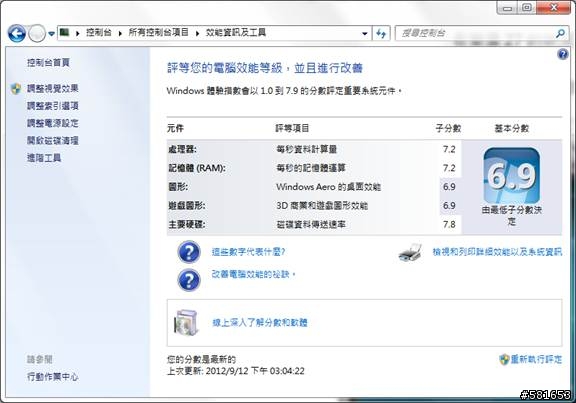Click the 基本分數 column header
Image resolution: width=576 pixels, height=403 pixels.
512,128
